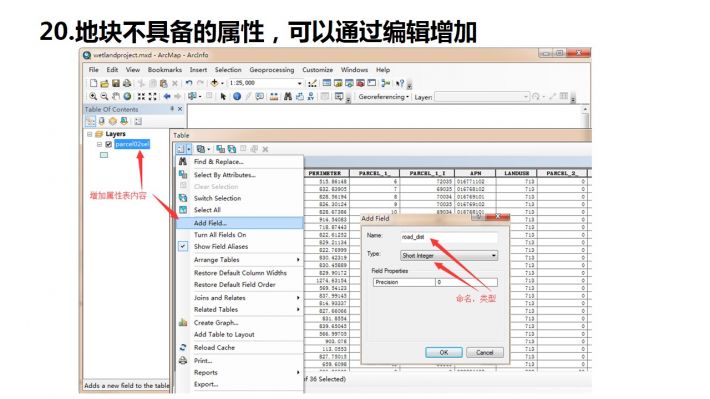Click the Save icon in the Standard toolbar

click(116, 83)
